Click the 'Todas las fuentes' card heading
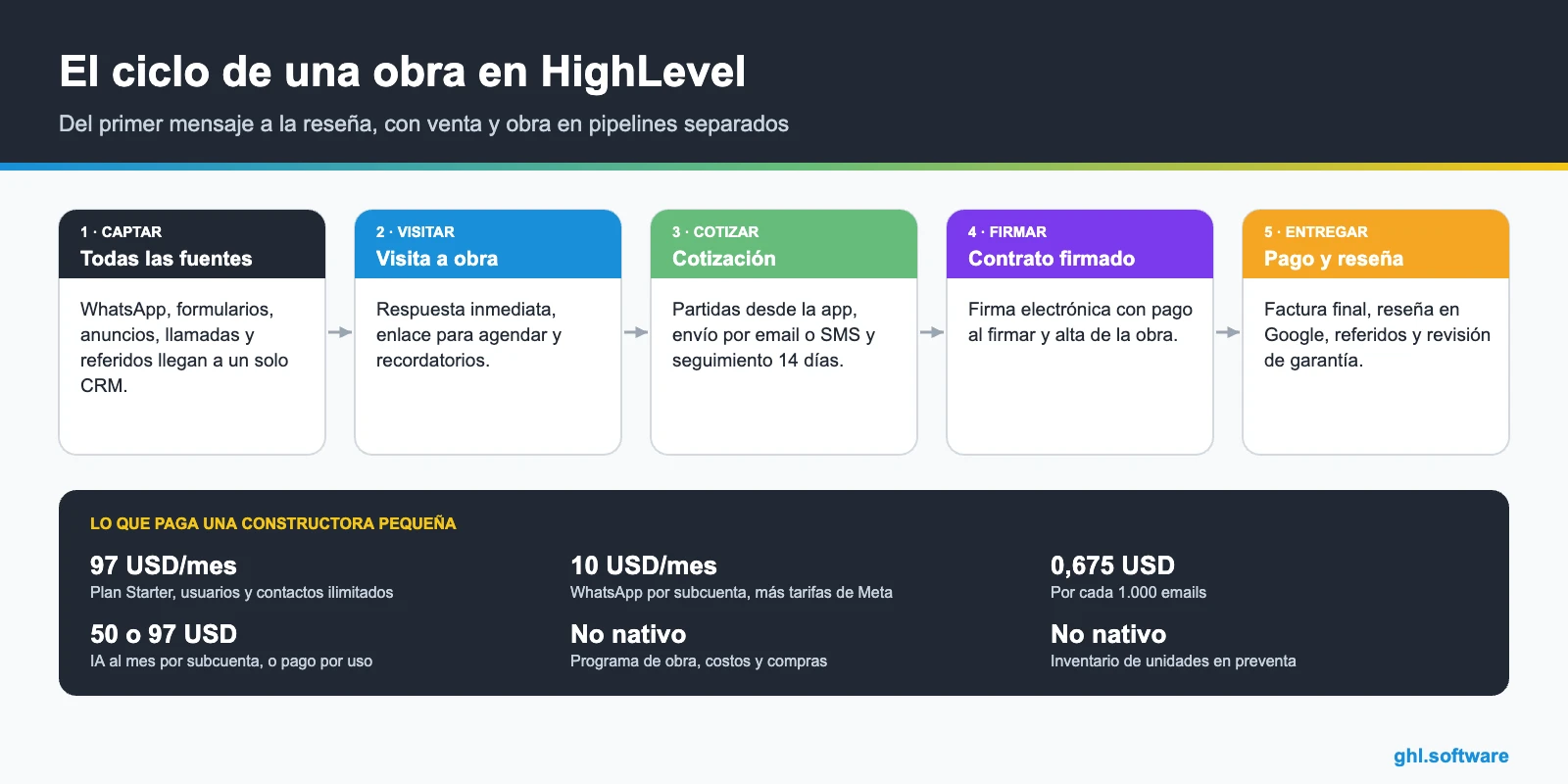The image size is (1568, 784). click(x=166, y=259)
